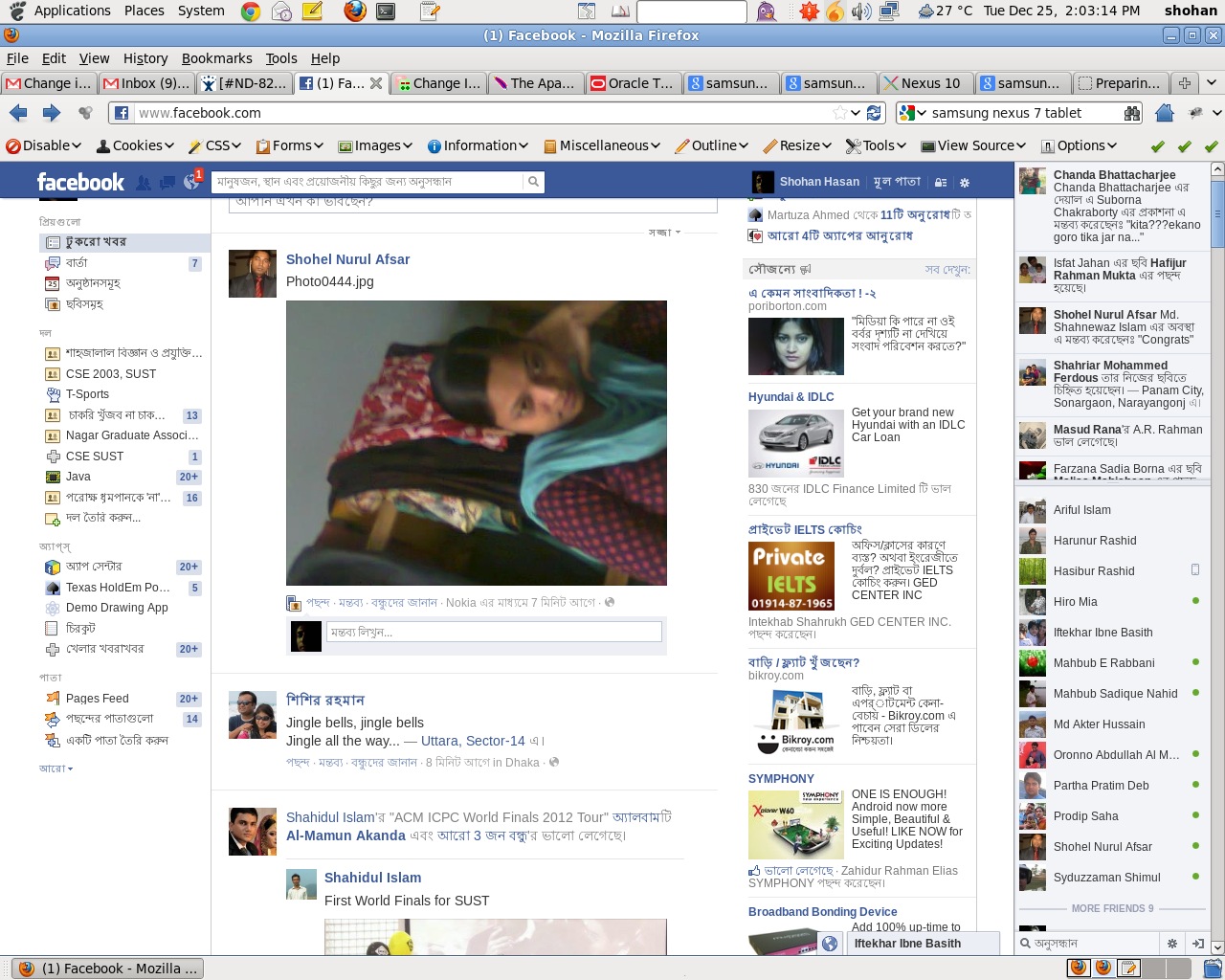Open the Places menu in the top panel
Viewport: 1225px width, 980px height.
point(144,11)
